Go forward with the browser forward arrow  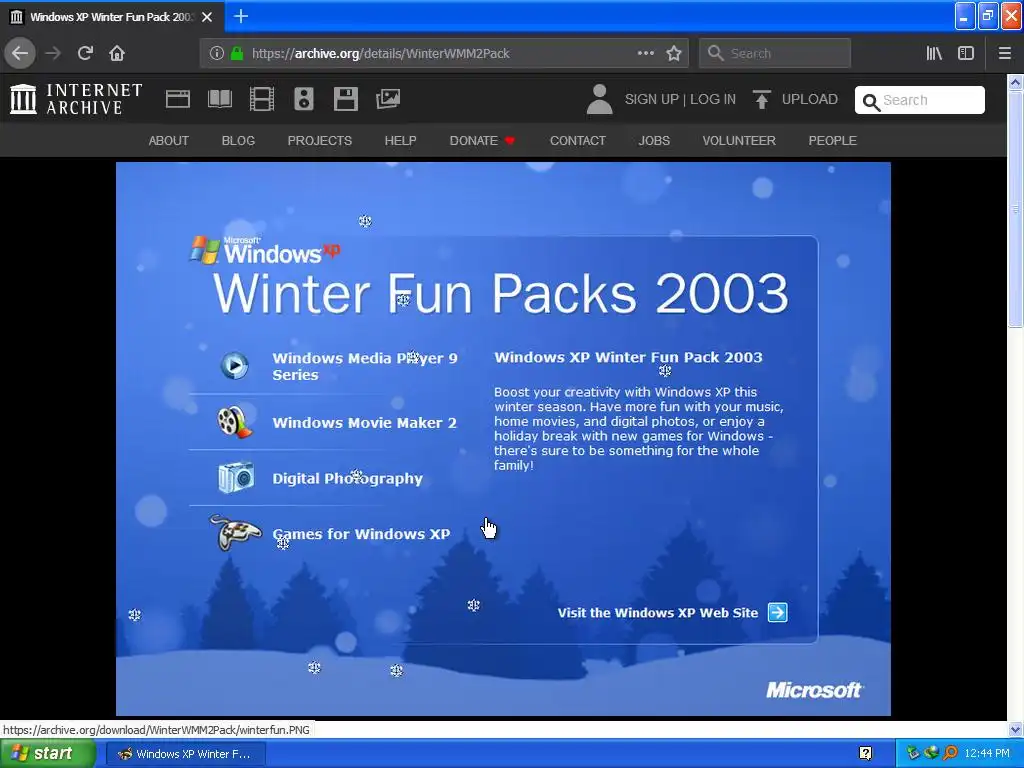tap(53, 54)
